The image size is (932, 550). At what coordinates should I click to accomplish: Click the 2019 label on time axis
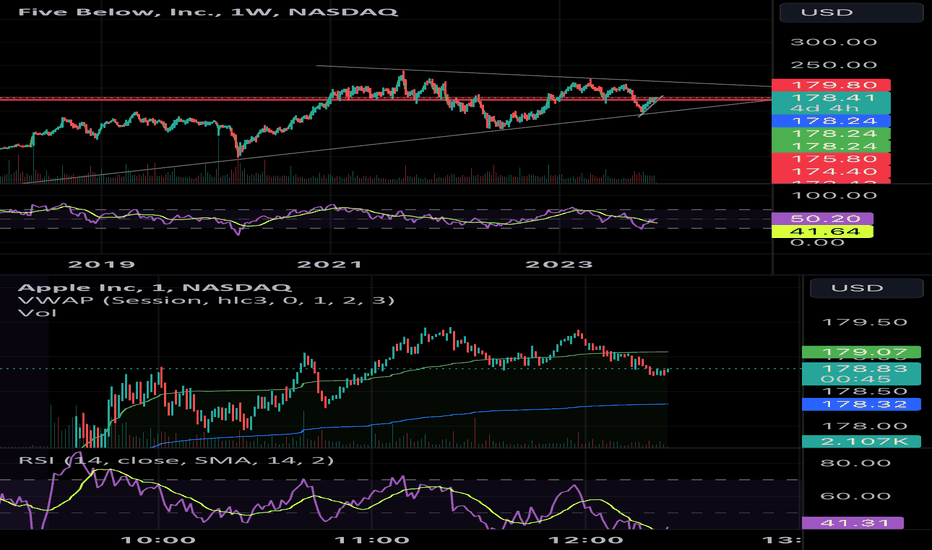(x=102, y=265)
